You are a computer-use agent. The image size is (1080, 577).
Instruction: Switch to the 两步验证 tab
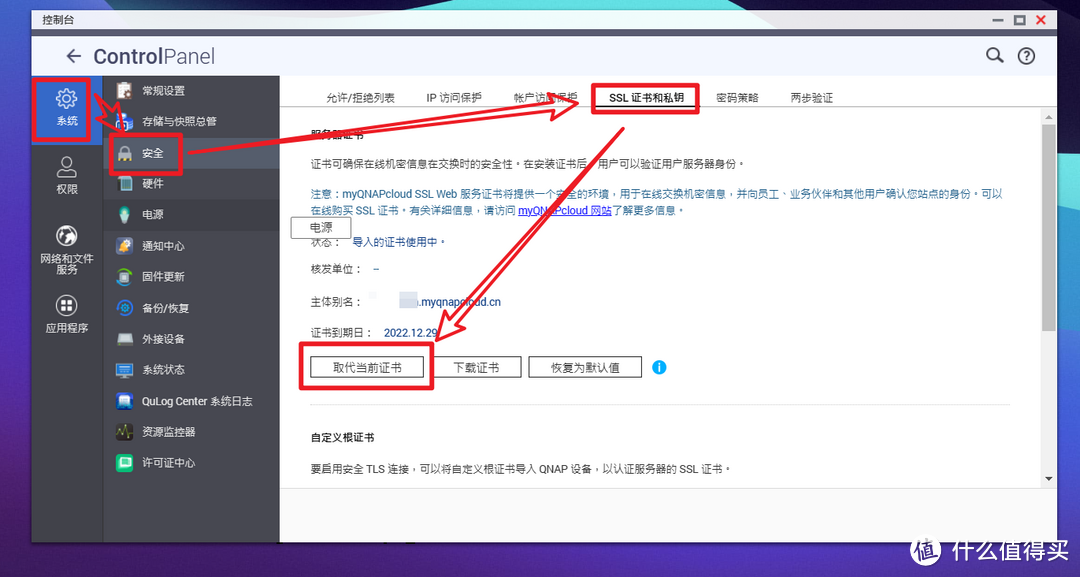pyautogui.click(x=811, y=98)
